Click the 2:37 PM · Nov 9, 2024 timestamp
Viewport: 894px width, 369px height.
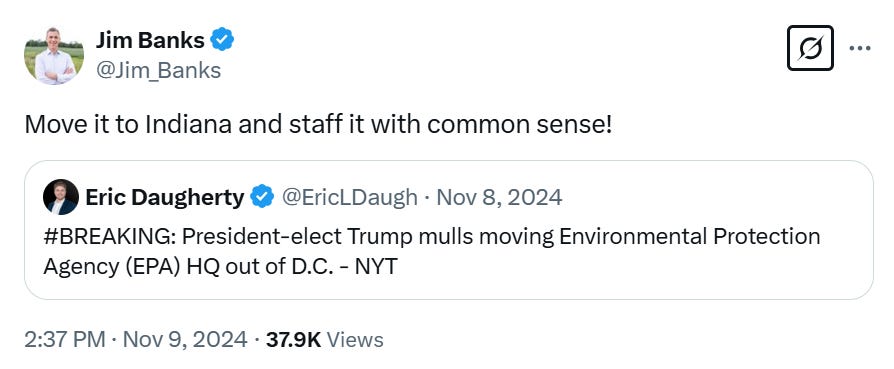click(136, 339)
